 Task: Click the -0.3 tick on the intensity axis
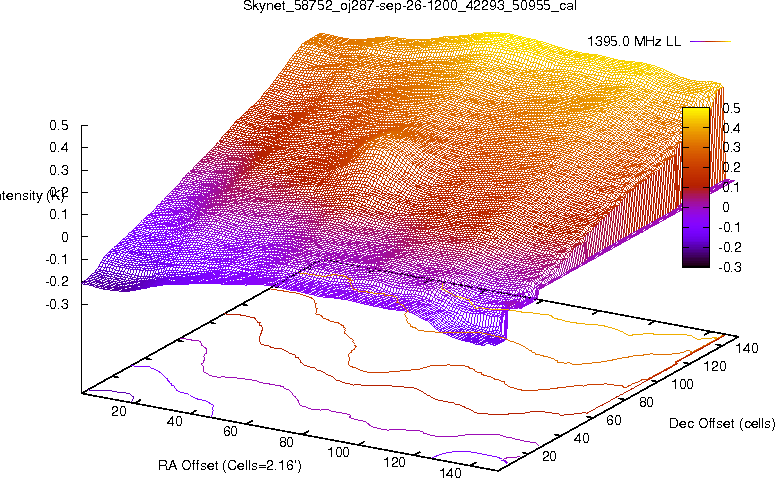tap(57, 304)
